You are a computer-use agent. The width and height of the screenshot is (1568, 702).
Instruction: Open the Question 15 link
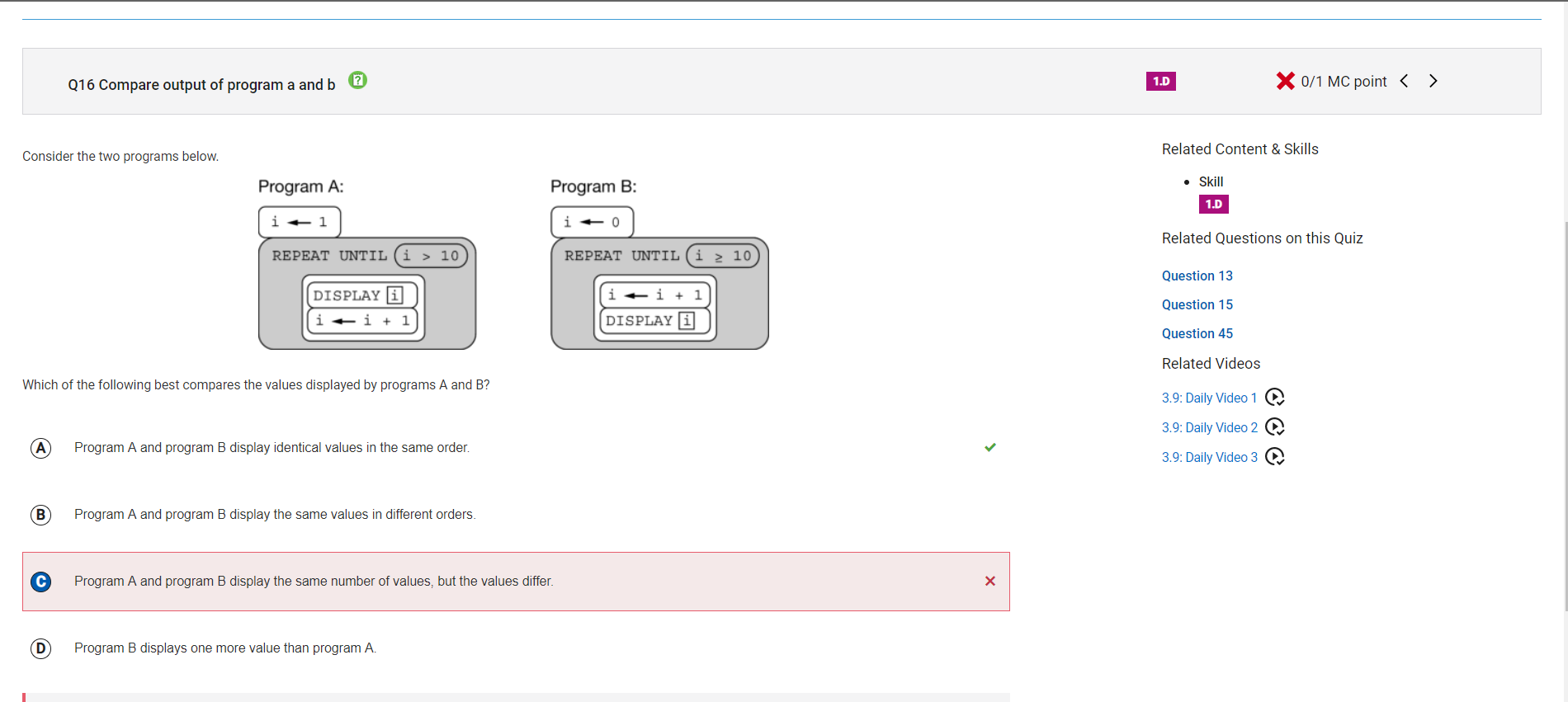pyautogui.click(x=1197, y=304)
